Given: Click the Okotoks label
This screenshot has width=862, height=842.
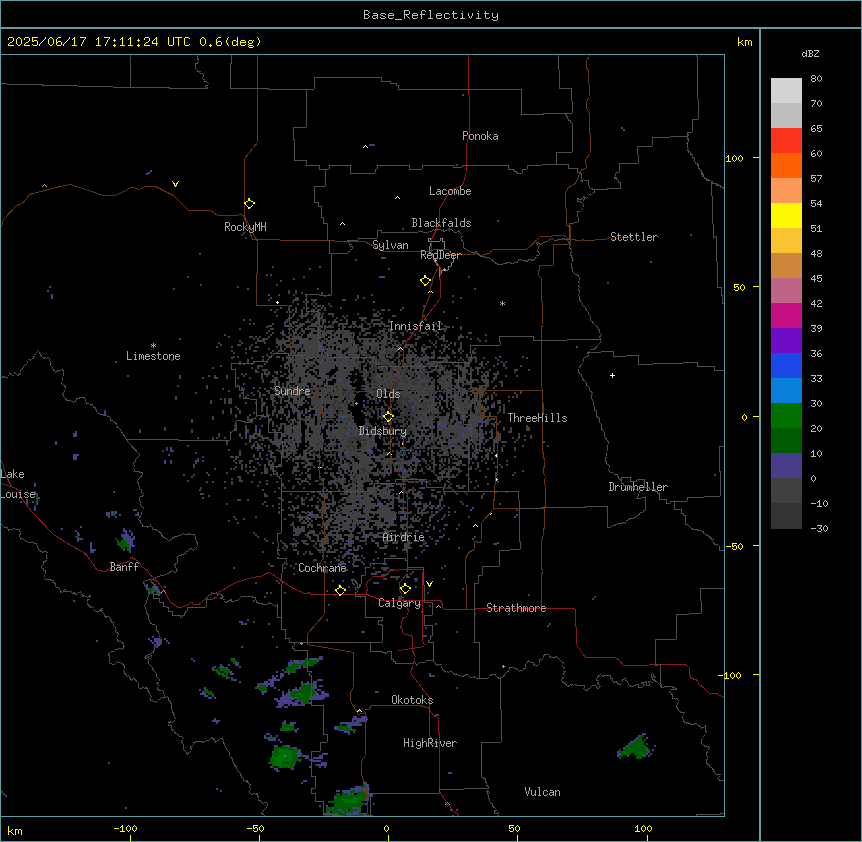Looking at the screenshot, I should pyautogui.click(x=412, y=700).
